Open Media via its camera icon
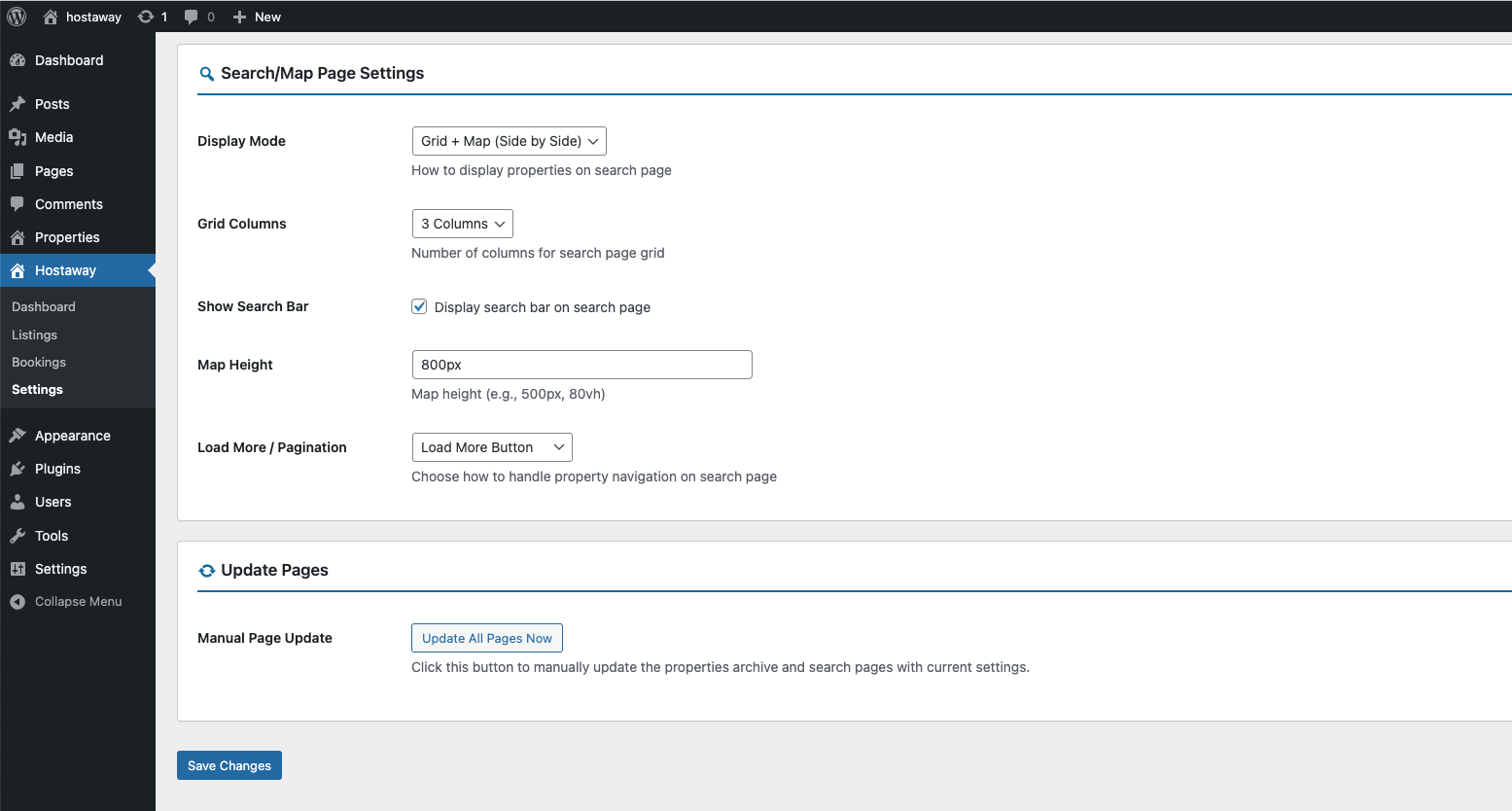The width and height of the screenshot is (1512, 811). [x=18, y=137]
